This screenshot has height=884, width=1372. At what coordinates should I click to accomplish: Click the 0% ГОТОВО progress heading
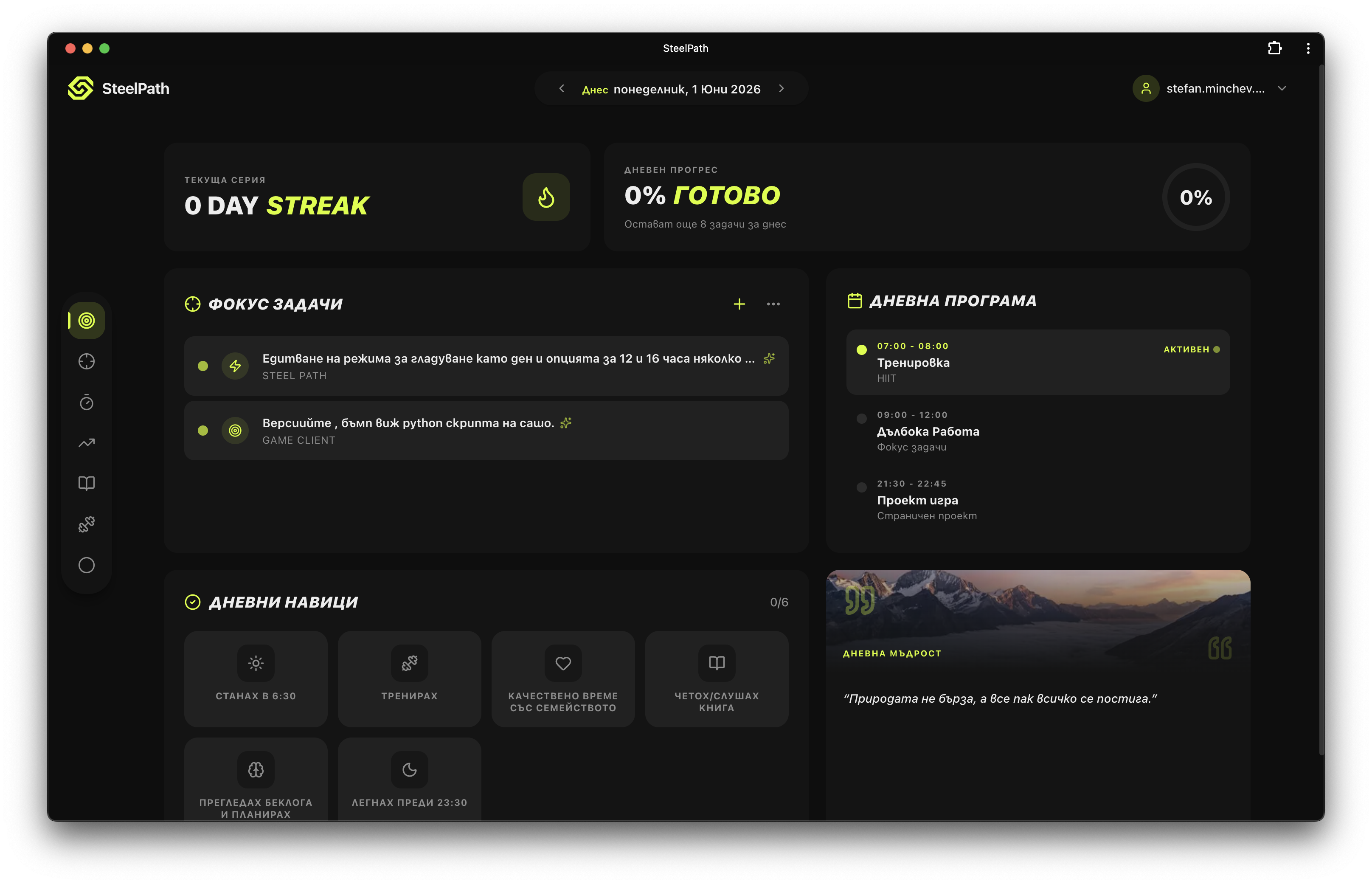(x=702, y=195)
